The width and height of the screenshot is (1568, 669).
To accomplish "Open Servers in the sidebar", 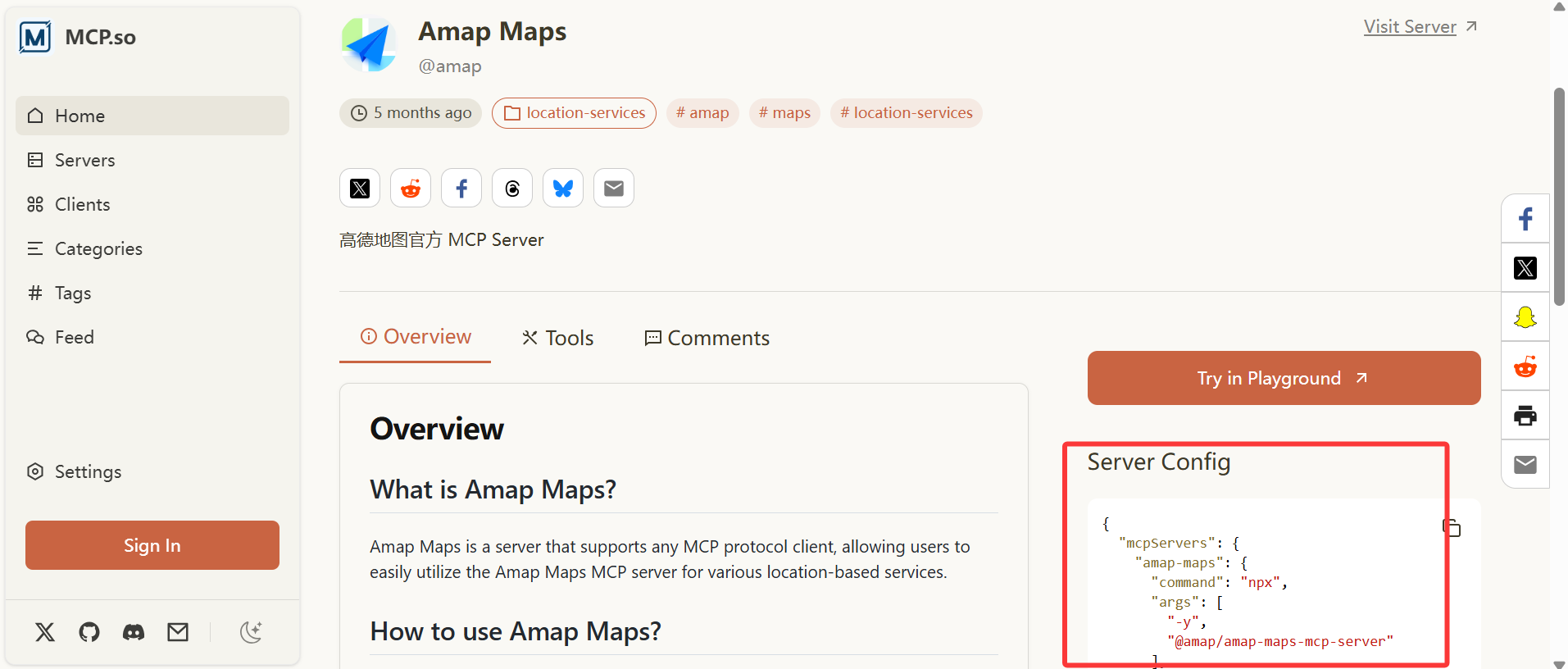I will click(x=152, y=160).
